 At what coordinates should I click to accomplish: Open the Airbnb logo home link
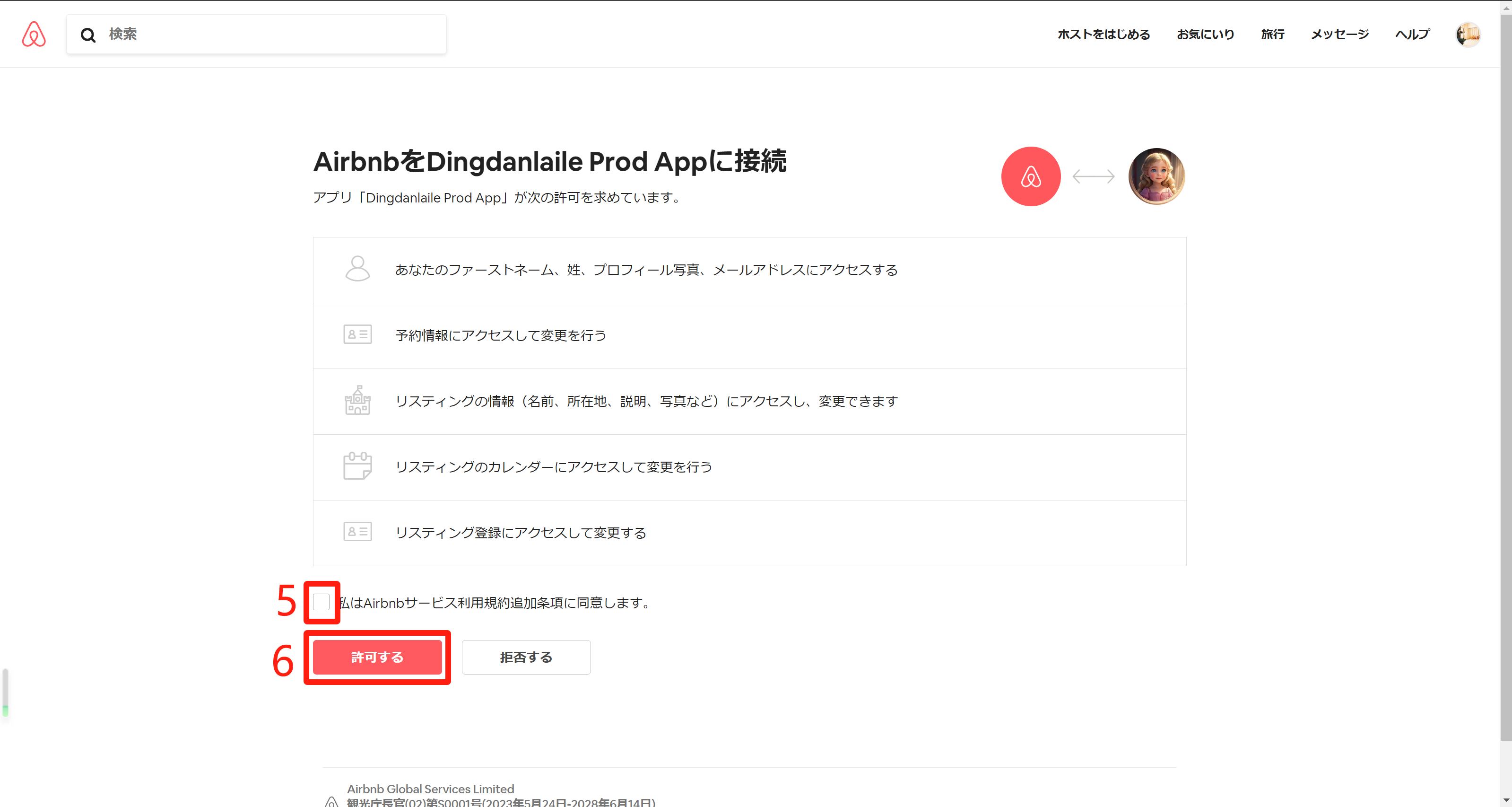click(34, 34)
